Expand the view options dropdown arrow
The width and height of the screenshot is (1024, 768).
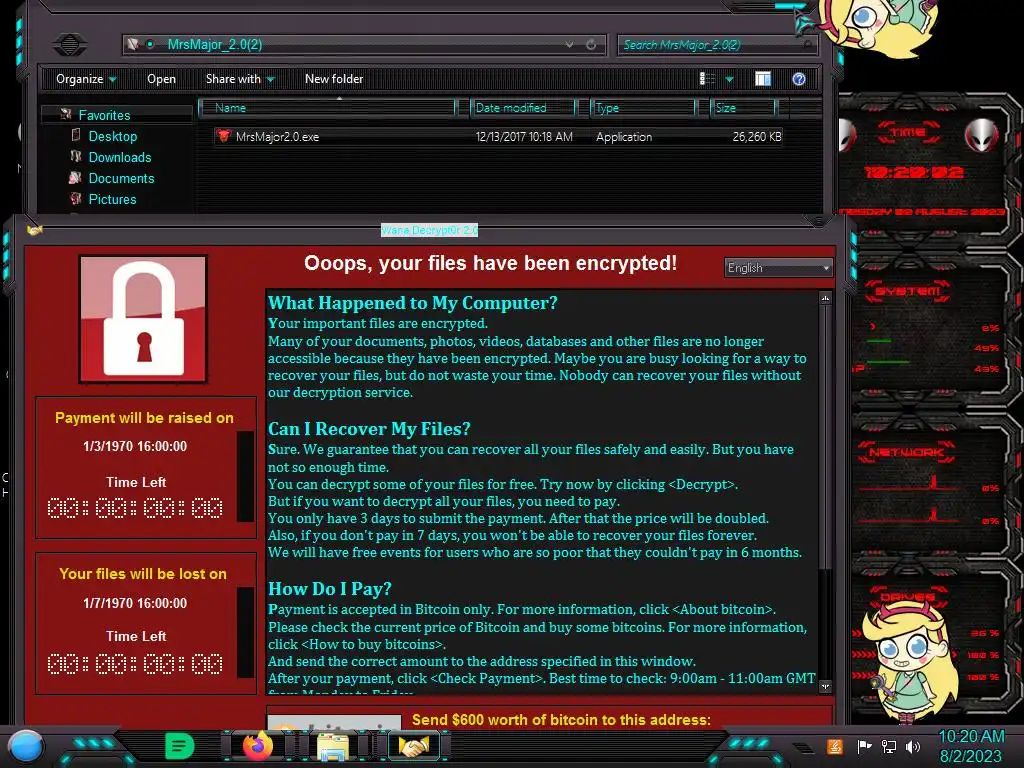(729, 80)
